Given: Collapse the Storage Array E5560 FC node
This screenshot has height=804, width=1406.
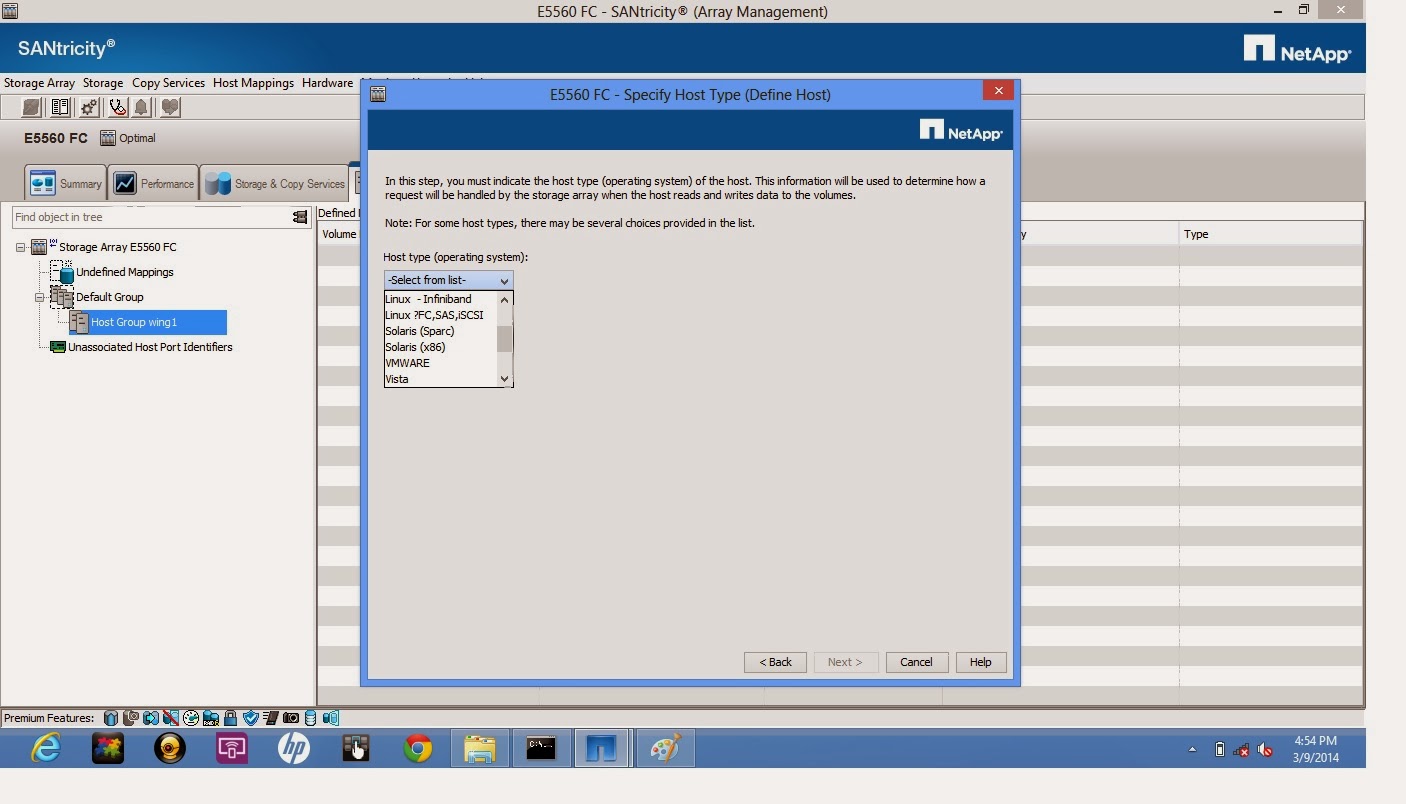Looking at the screenshot, I should (x=20, y=247).
